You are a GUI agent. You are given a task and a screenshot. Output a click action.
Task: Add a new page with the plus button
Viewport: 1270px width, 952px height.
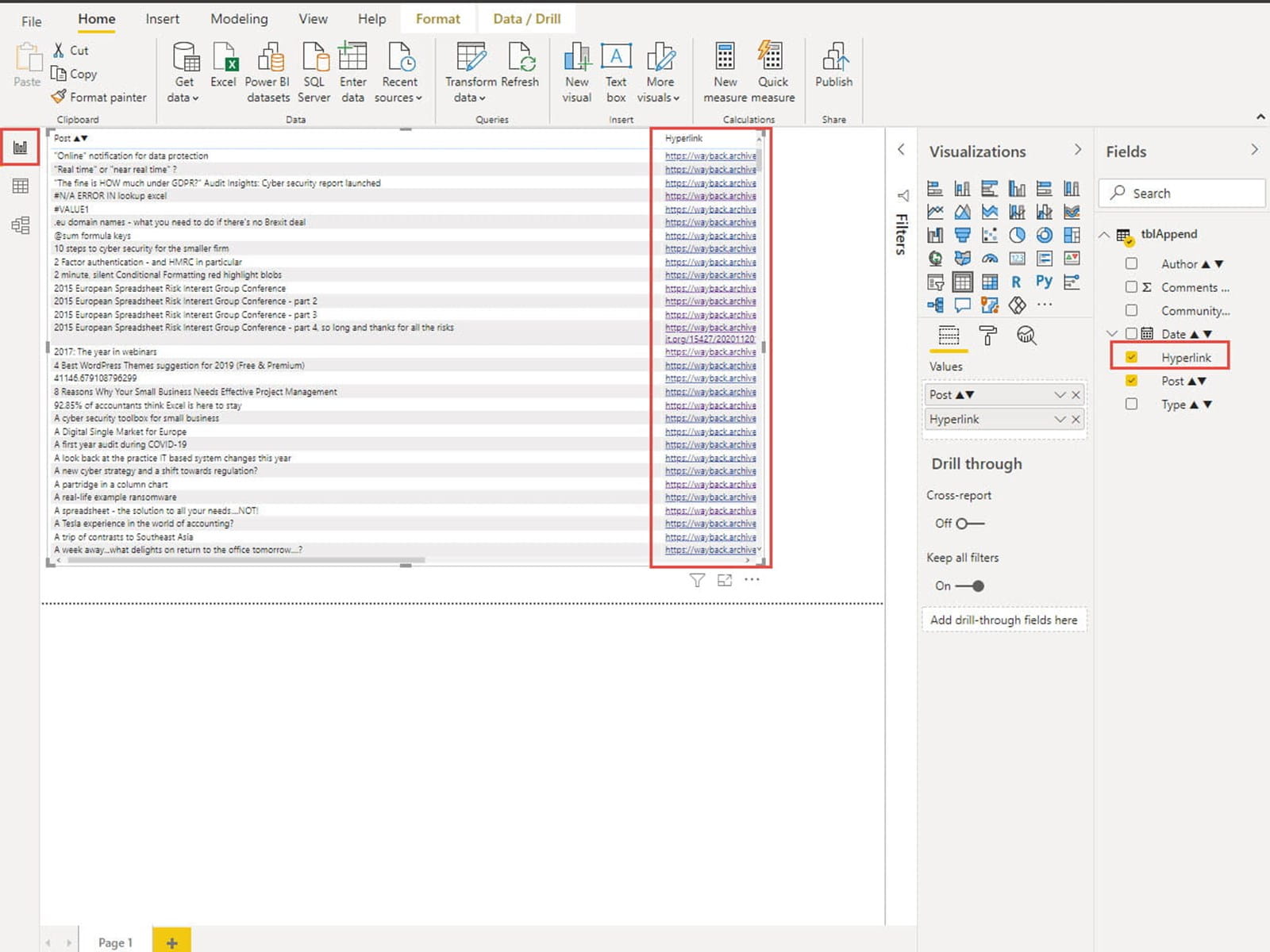[171, 942]
